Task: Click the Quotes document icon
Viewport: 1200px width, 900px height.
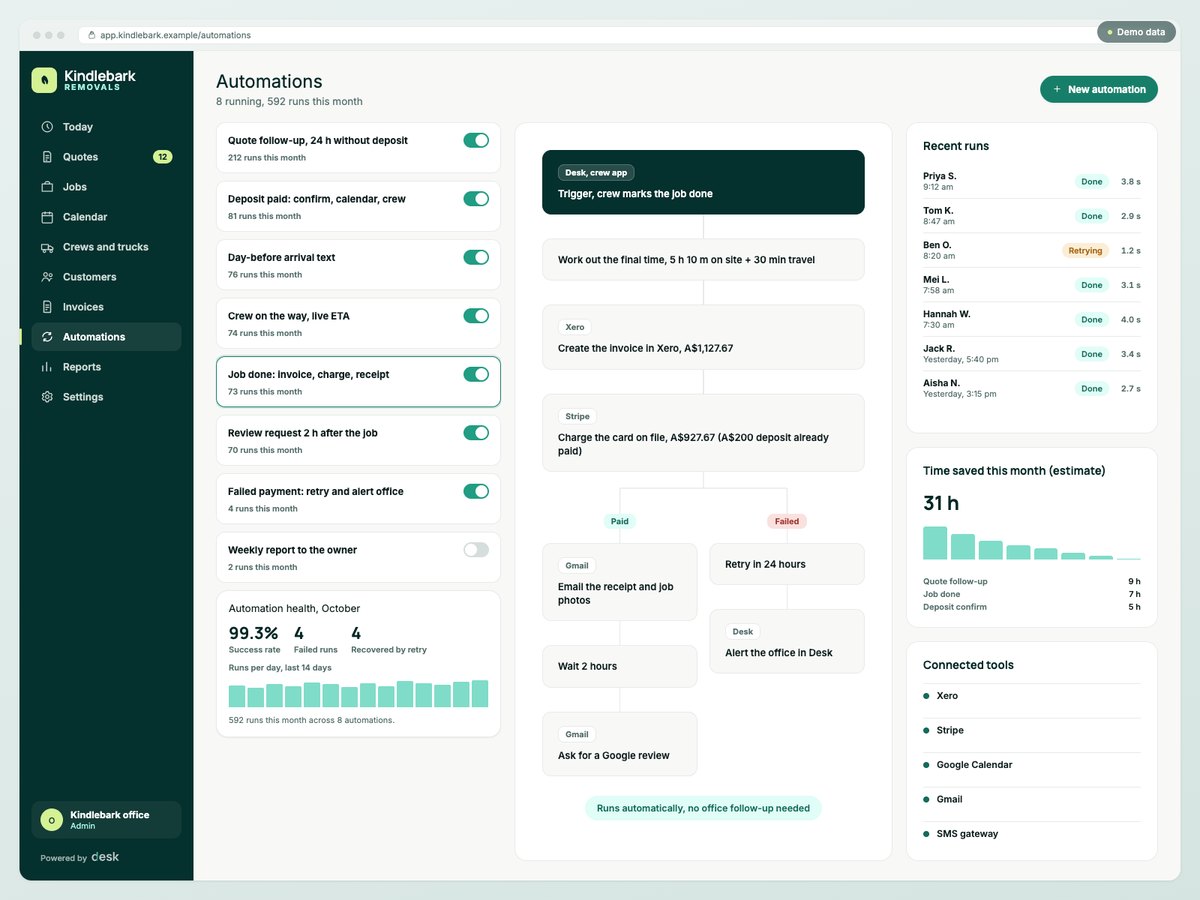Action: (x=47, y=157)
